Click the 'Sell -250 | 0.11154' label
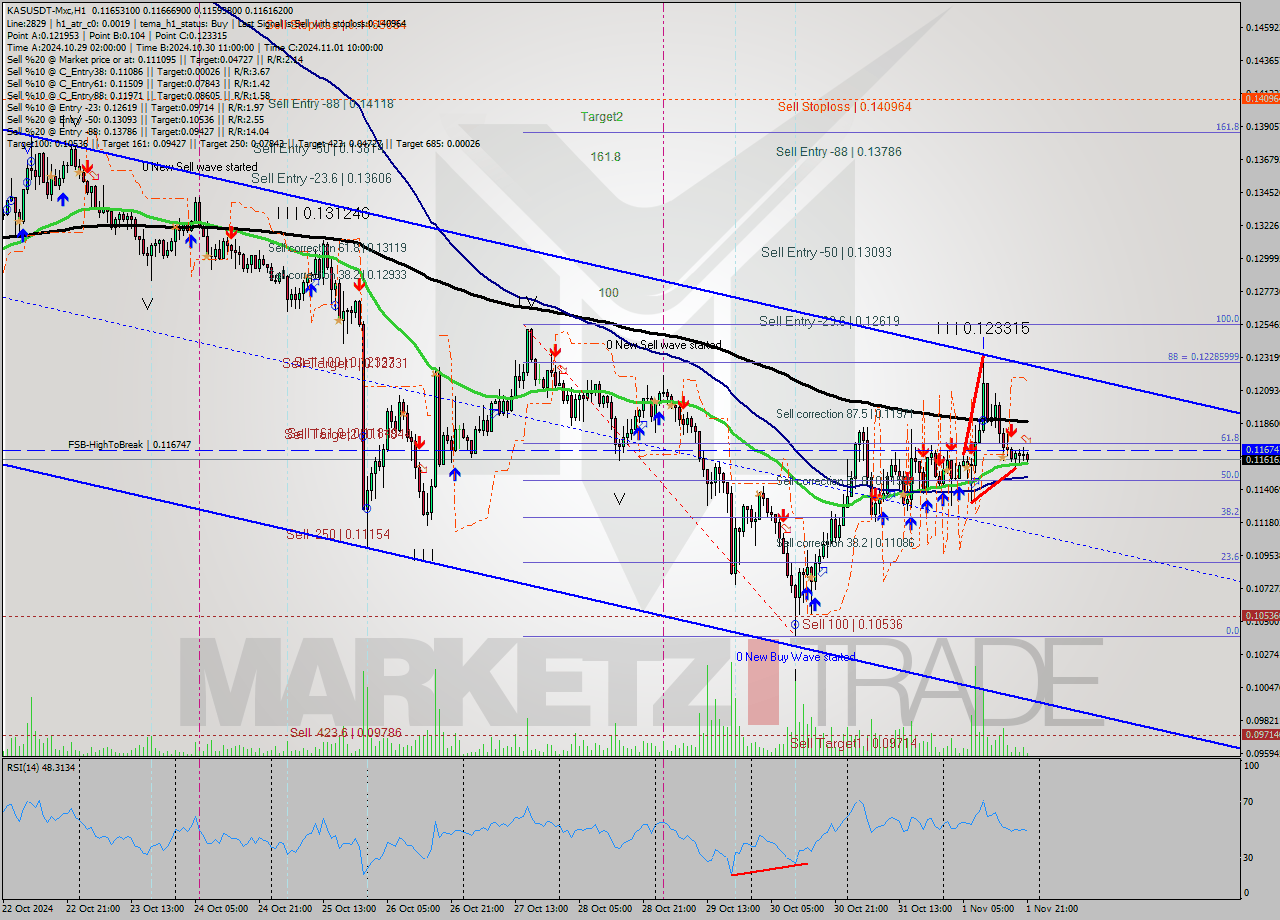1280x920 pixels. pyautogui.click(x=338, y=535)
